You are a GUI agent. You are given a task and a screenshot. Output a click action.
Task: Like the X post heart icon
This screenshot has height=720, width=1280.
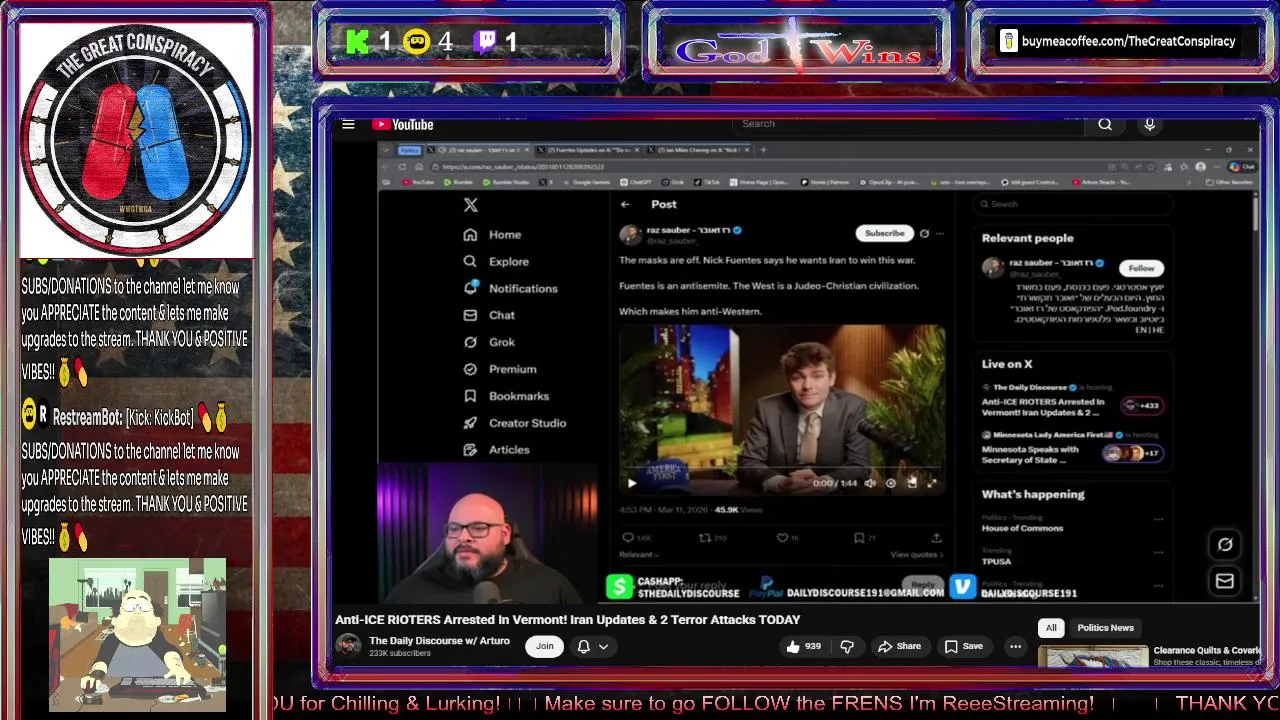pos(783,538)
